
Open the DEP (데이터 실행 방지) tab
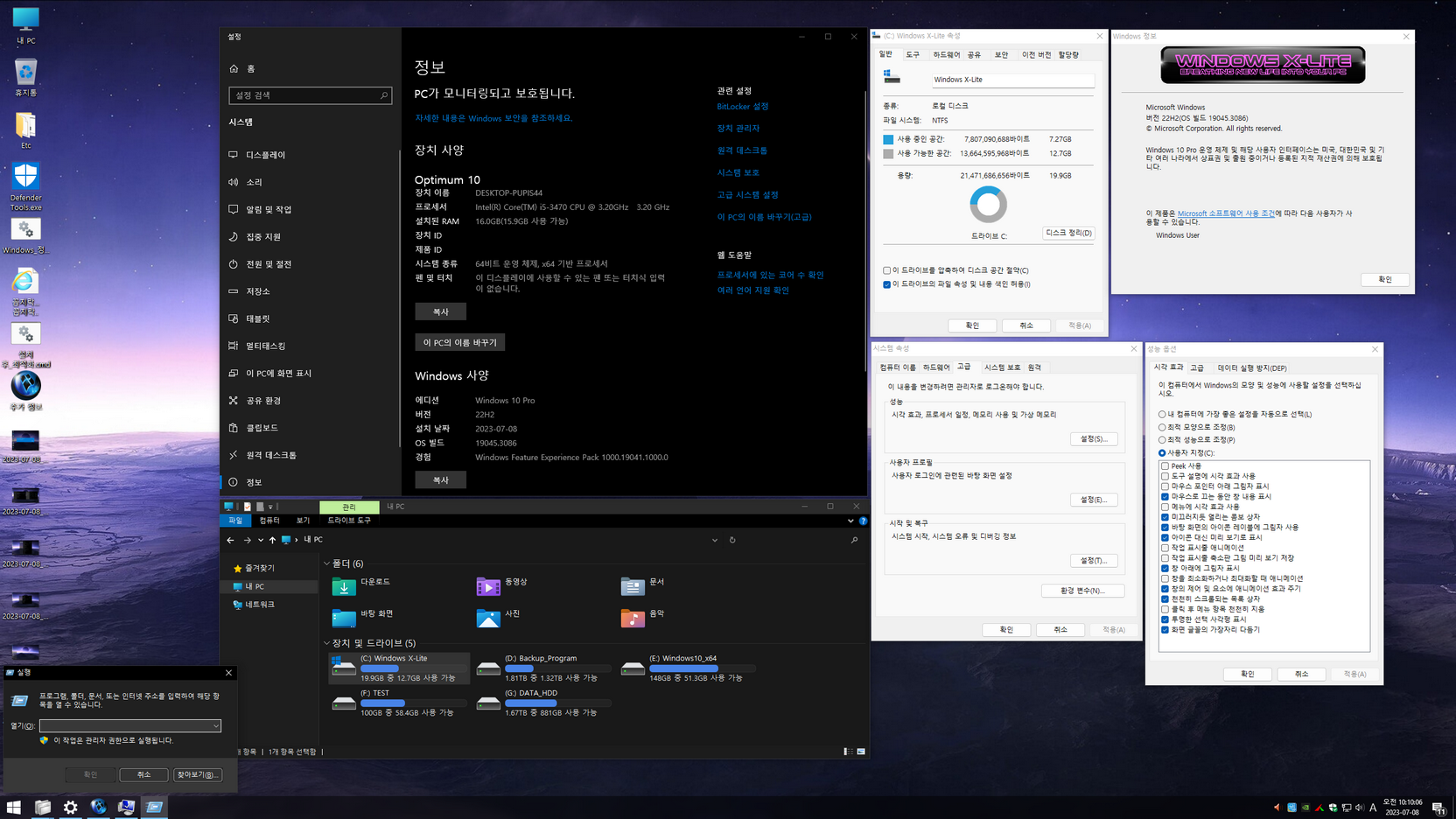1252,368
